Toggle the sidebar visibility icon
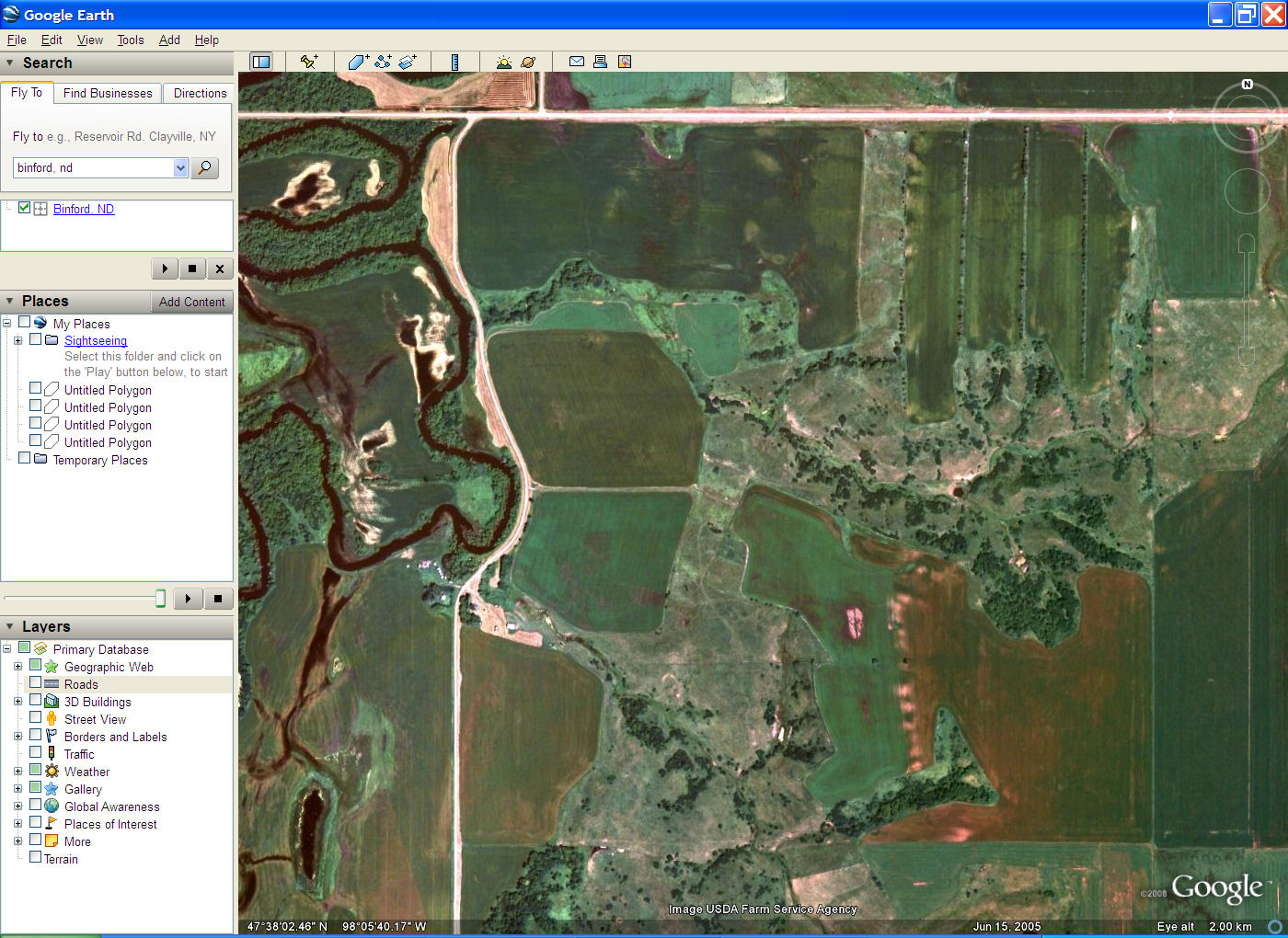This screenshot has width=1288, height=938. pos(261,62)
